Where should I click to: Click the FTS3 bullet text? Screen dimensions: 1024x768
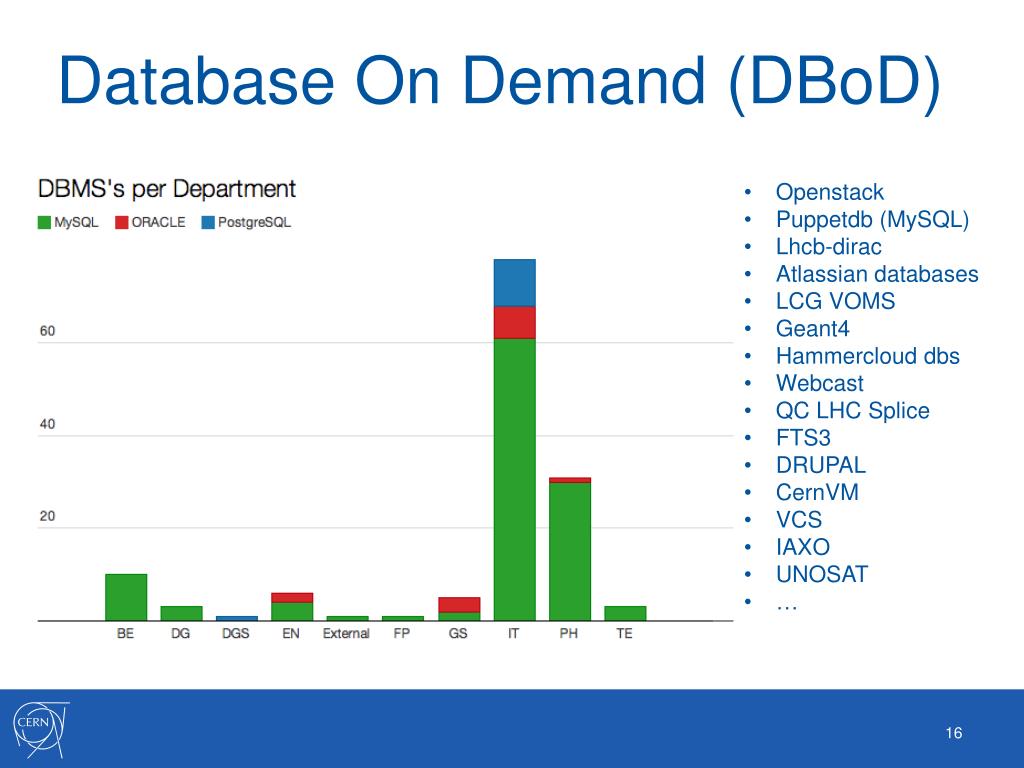803,438
